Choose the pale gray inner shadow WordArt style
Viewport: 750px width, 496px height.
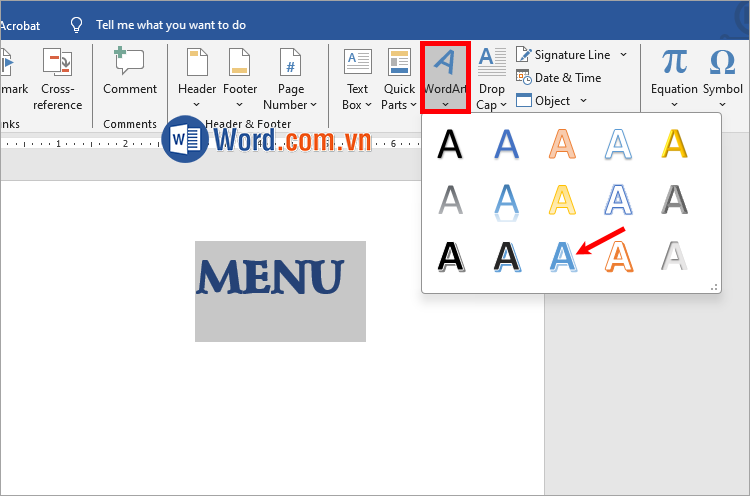pyautogui.click(x=674, y=256)
